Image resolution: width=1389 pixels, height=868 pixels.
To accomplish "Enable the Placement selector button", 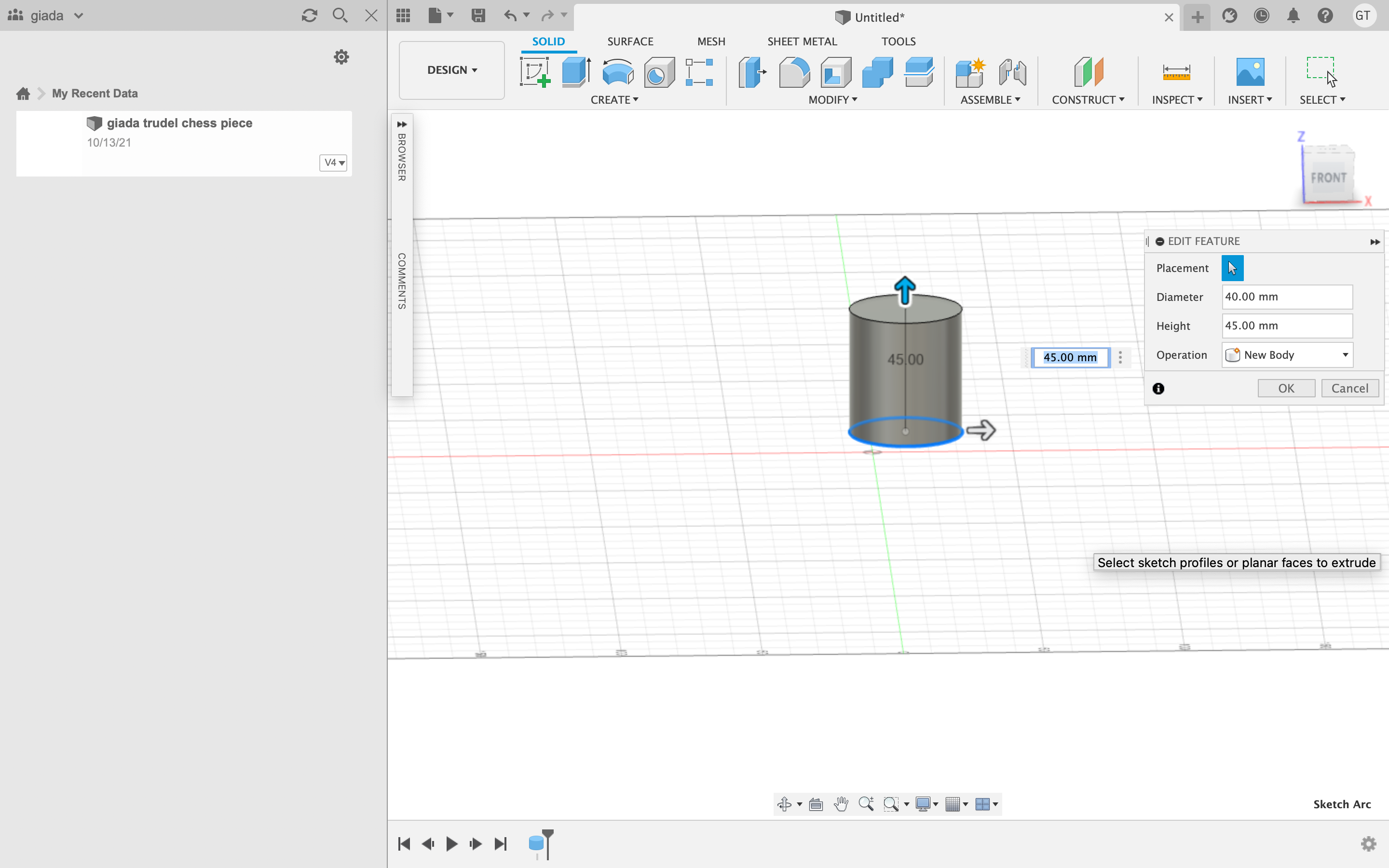I will [1232, 268].
